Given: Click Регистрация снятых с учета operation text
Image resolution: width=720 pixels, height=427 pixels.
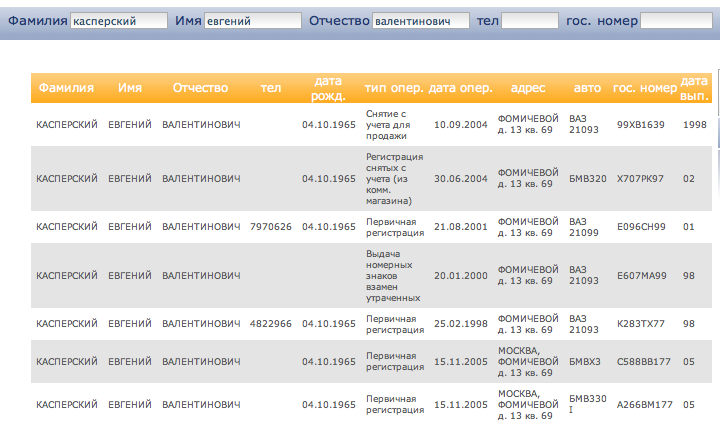Looking at the screenshot, I should coord(394,179).
